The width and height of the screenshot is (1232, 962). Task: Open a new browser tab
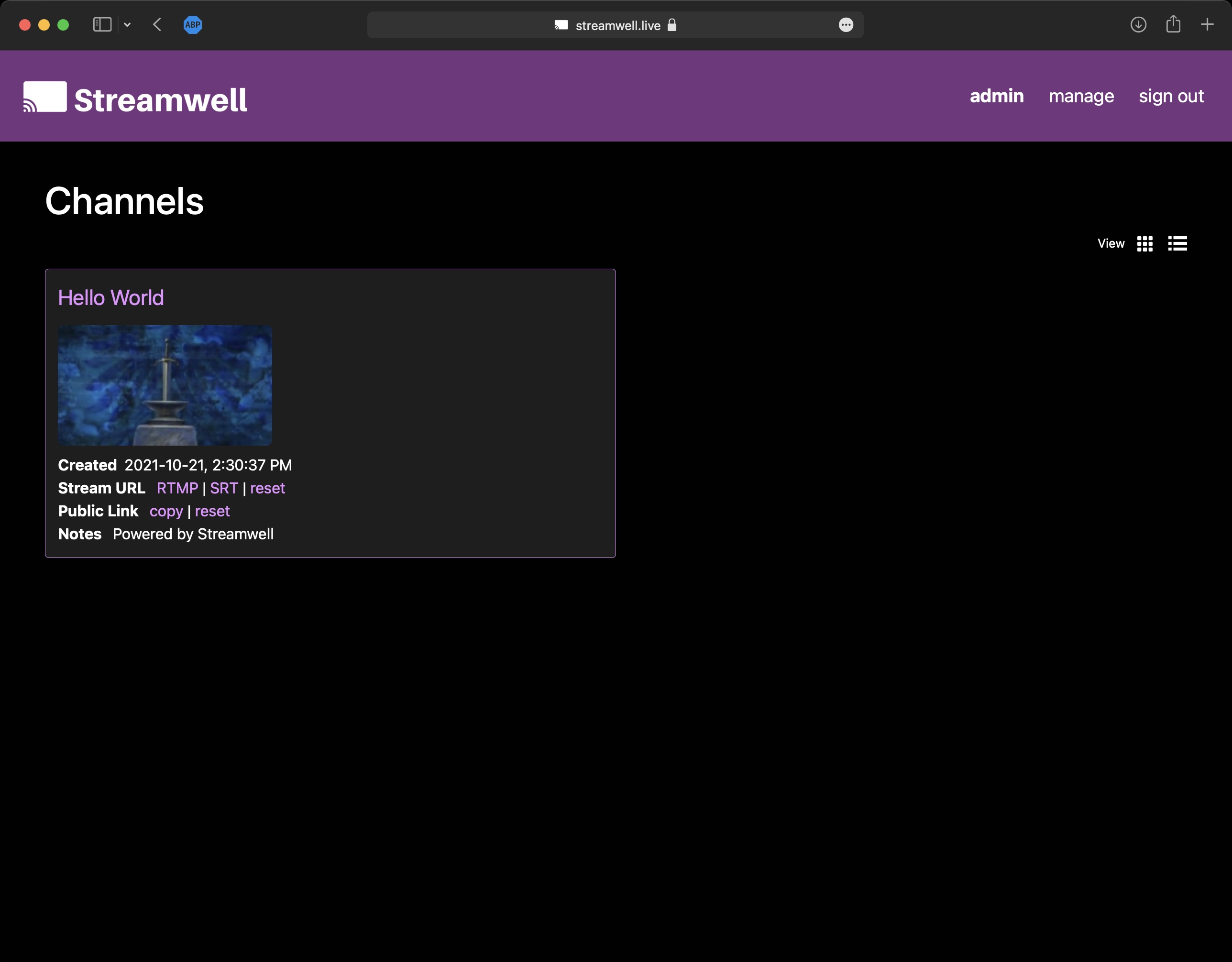click(x=1208, y=24)
